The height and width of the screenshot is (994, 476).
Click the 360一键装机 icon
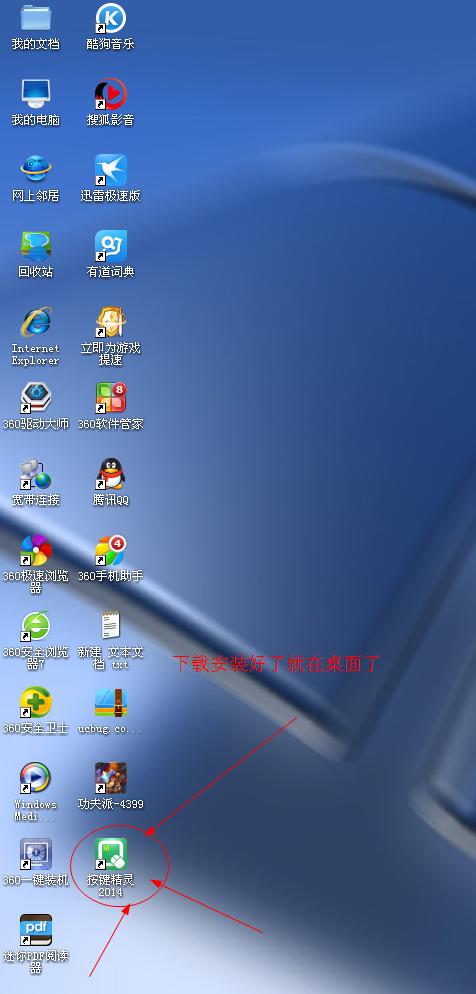[x=35, y=855]
